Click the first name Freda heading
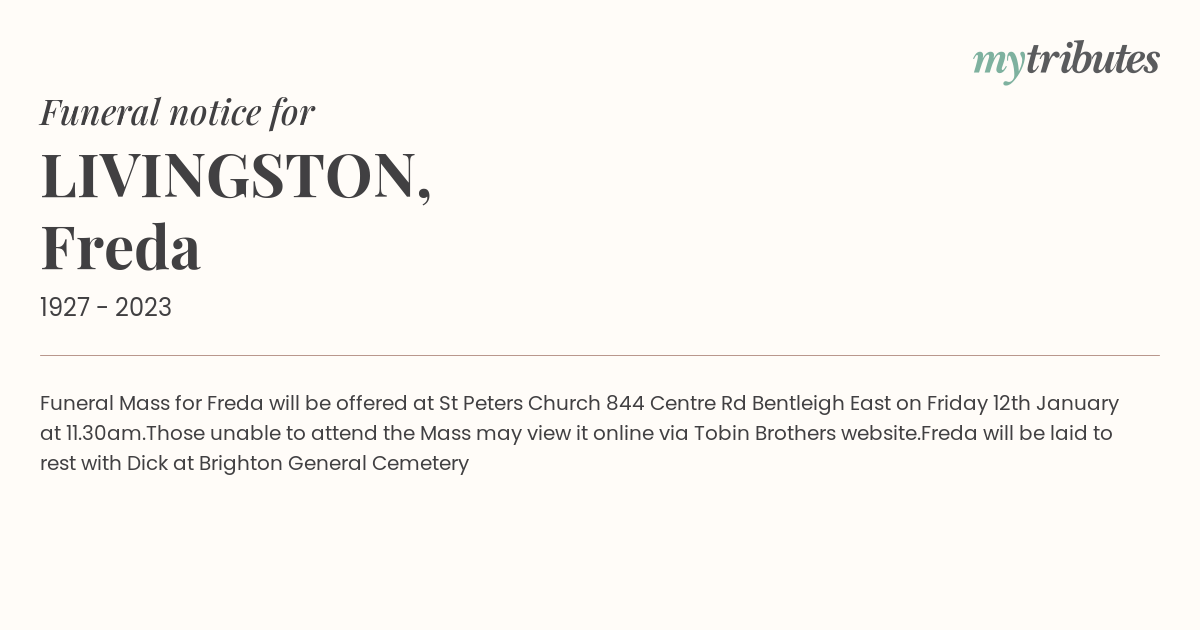This screenshot has width=1200, height=630. tap(120, 248)
